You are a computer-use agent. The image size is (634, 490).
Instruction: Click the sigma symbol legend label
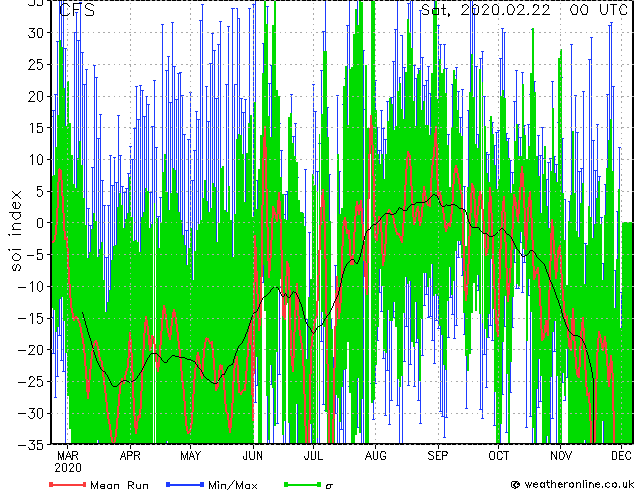[x=329, y=486]
